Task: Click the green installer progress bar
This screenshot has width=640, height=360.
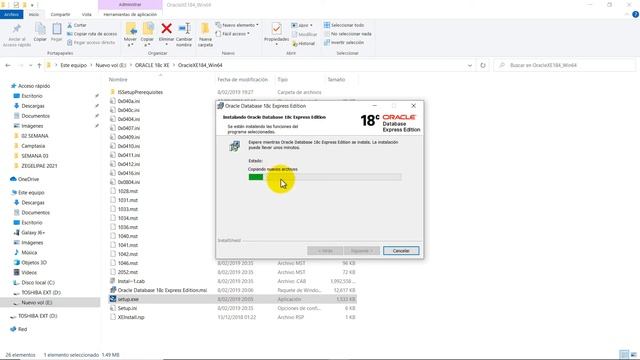Action: [324, 177]
